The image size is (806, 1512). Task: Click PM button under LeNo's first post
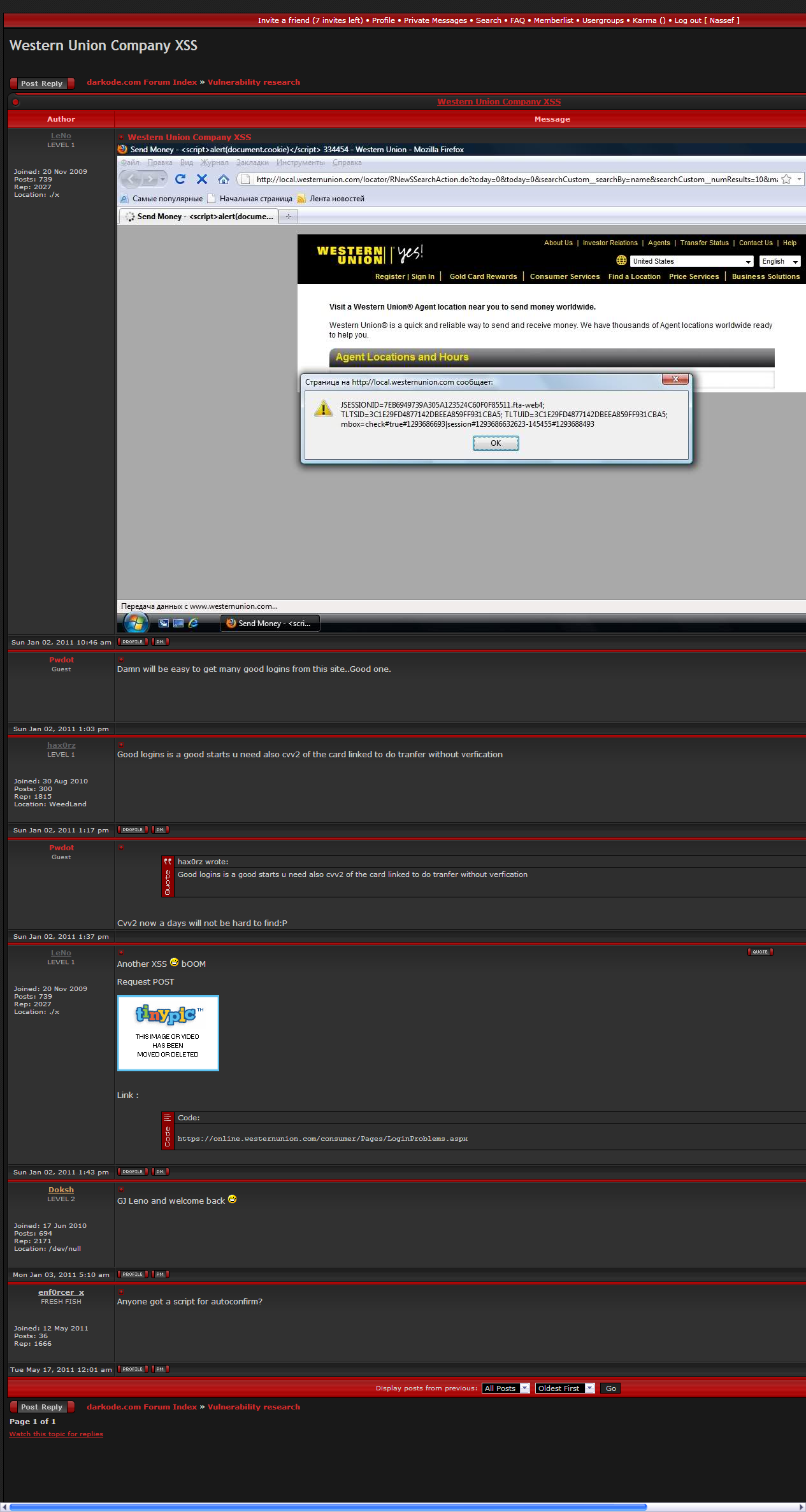click(160, 642)
